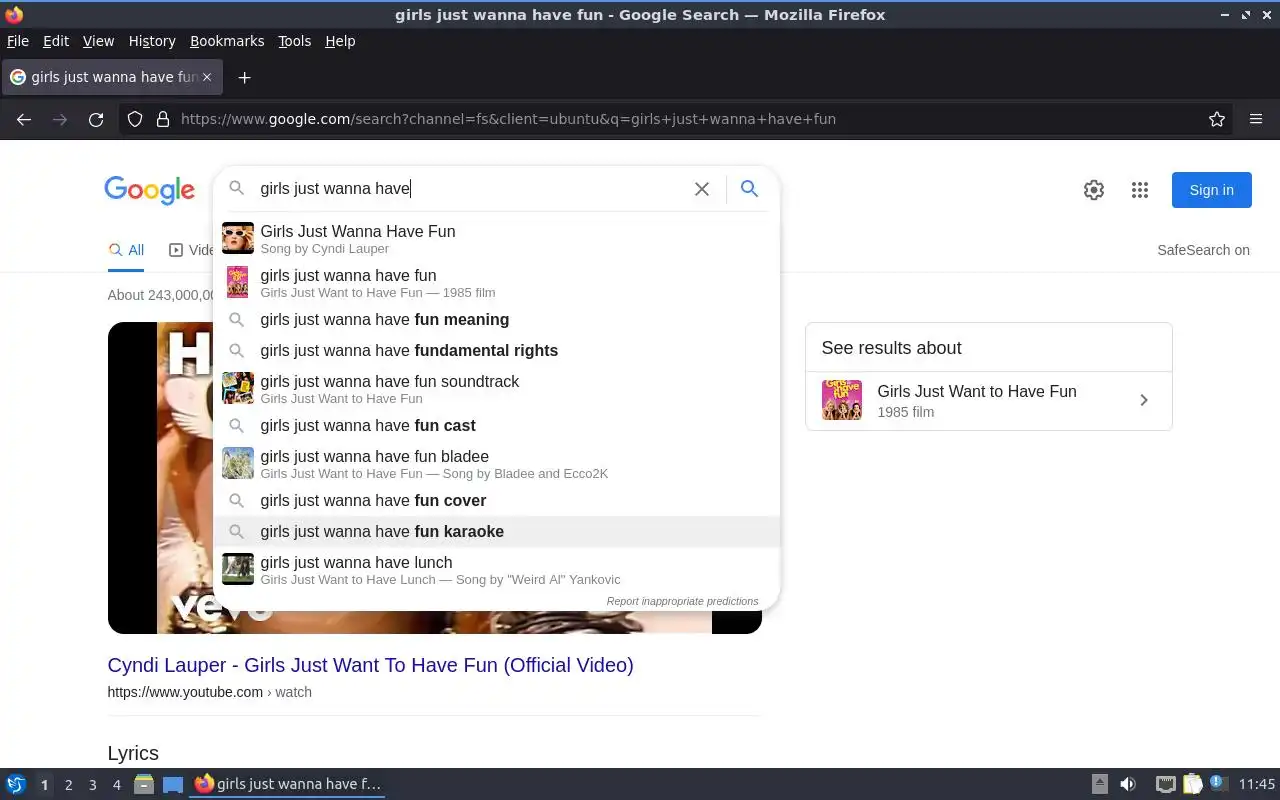This screenshot has width=1280, height=800.
Task: Open the History menu
Action: 152,41
